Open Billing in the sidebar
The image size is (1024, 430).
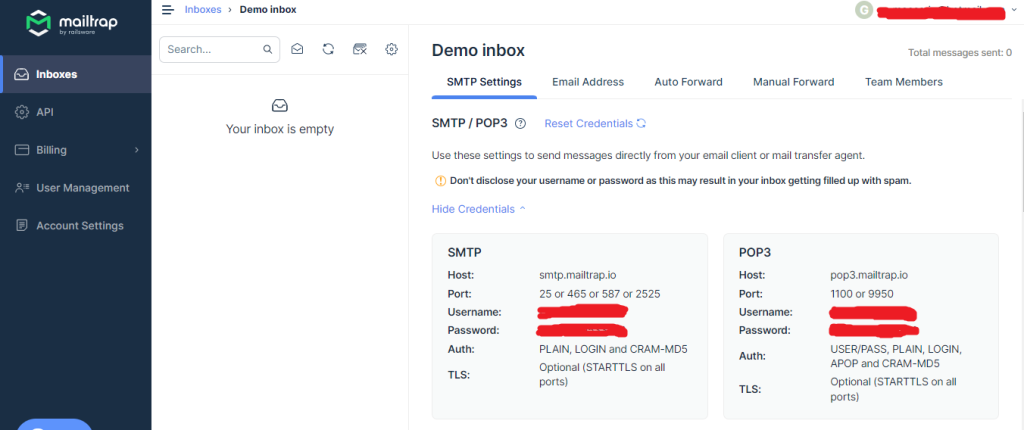76,150
